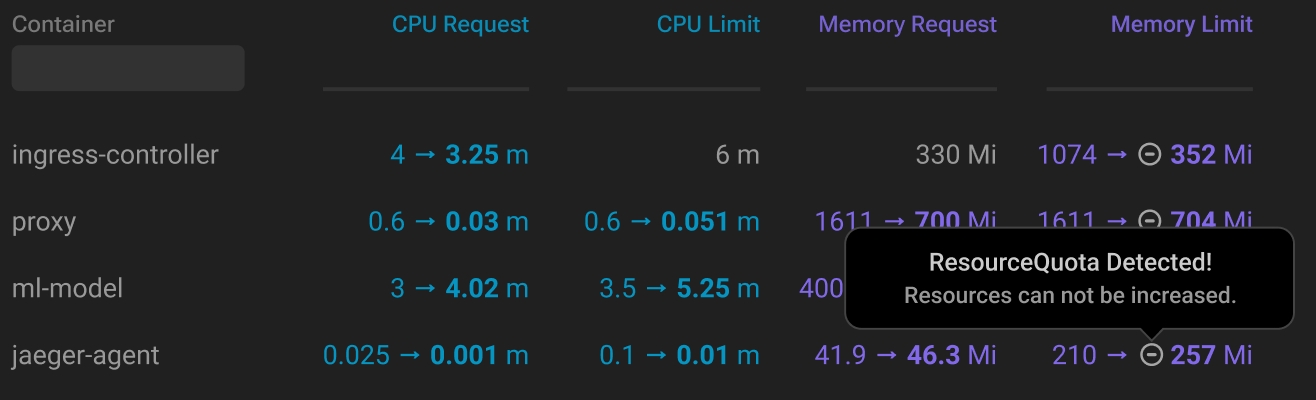This screenshot has width=1316, height=400.
Task: Click the ResourceQuota icon in the jaeger-agent row
Action: tap(1151, 355)
